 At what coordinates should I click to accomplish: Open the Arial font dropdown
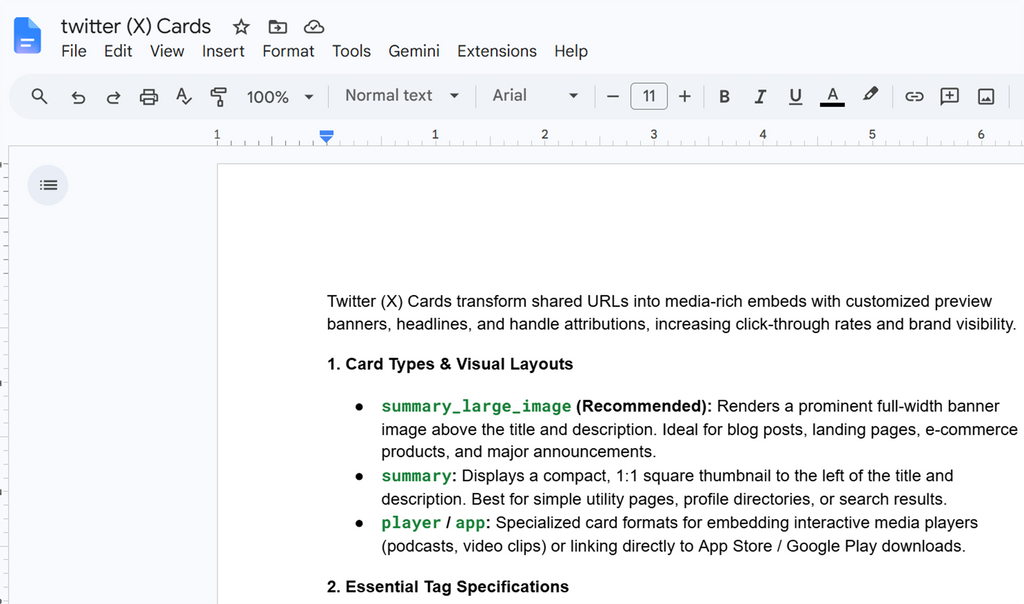point(535,96)
